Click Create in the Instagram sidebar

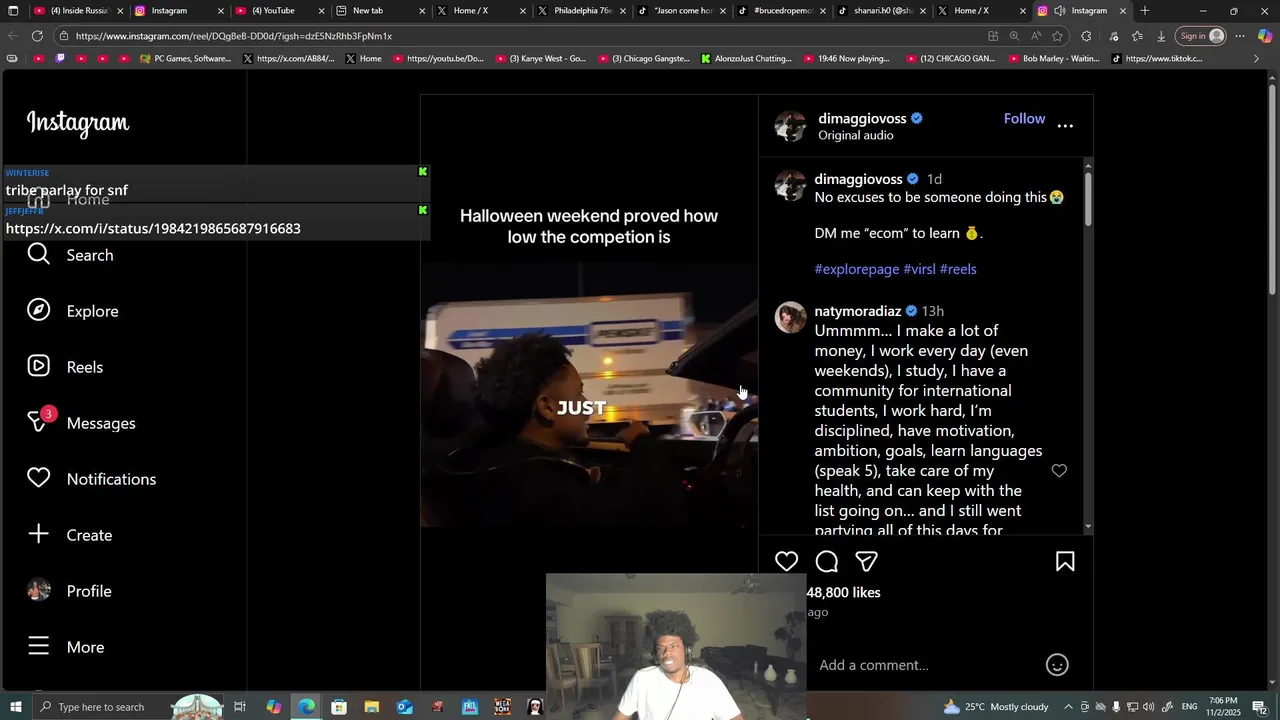point(69,535)
